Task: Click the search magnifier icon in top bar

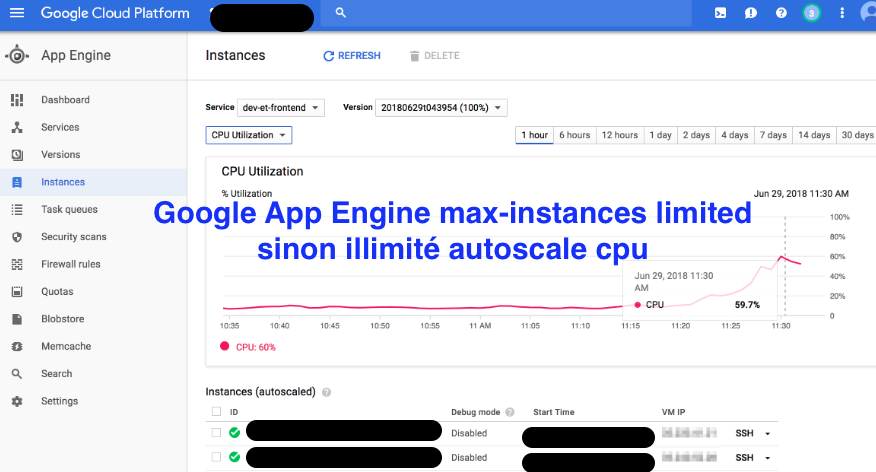Action: (340, 12)
